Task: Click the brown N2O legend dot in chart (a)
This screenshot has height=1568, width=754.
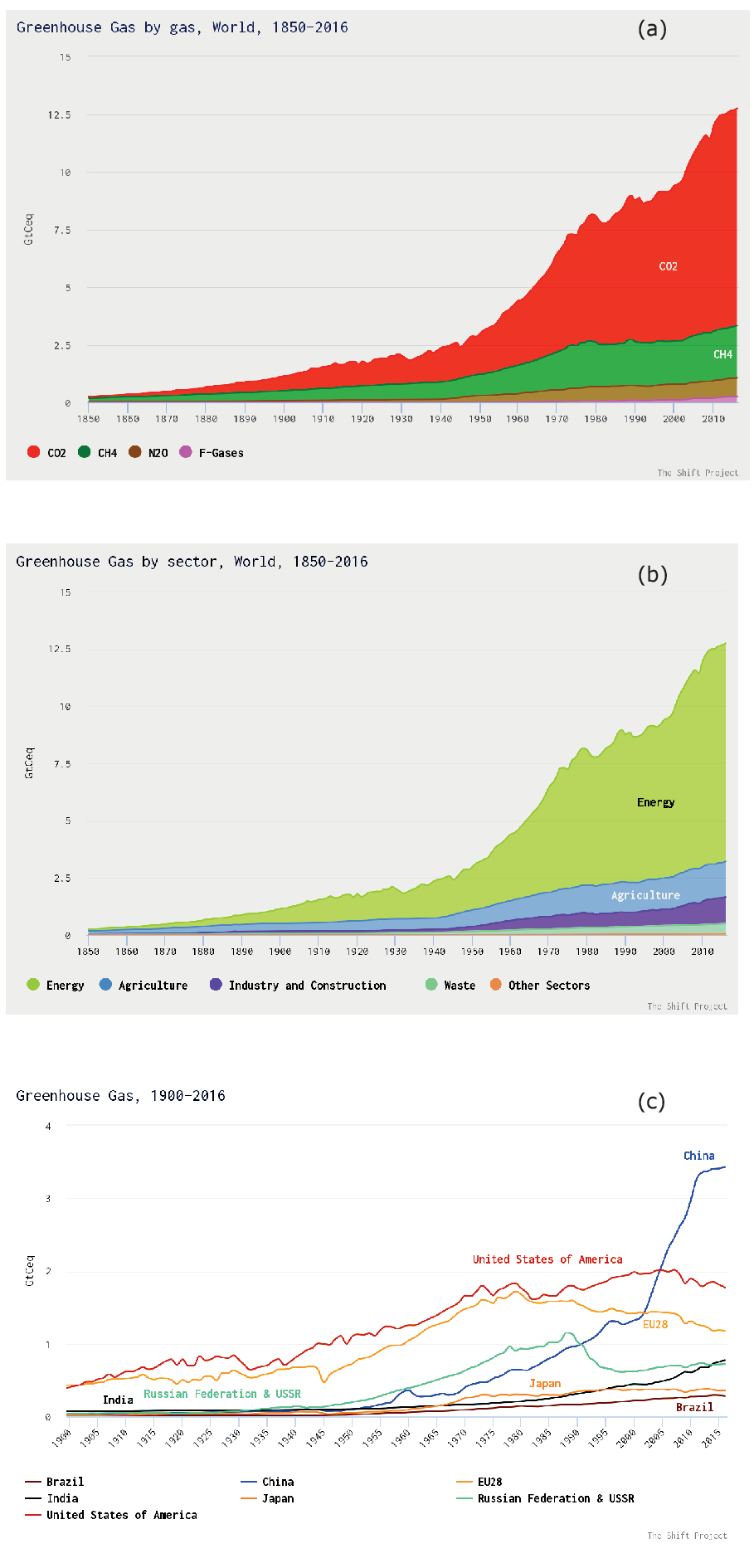Action: 134,452
